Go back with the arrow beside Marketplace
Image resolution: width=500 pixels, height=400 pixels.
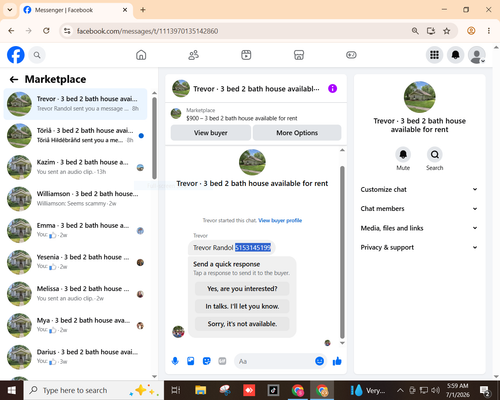click(x=14, y=79)
